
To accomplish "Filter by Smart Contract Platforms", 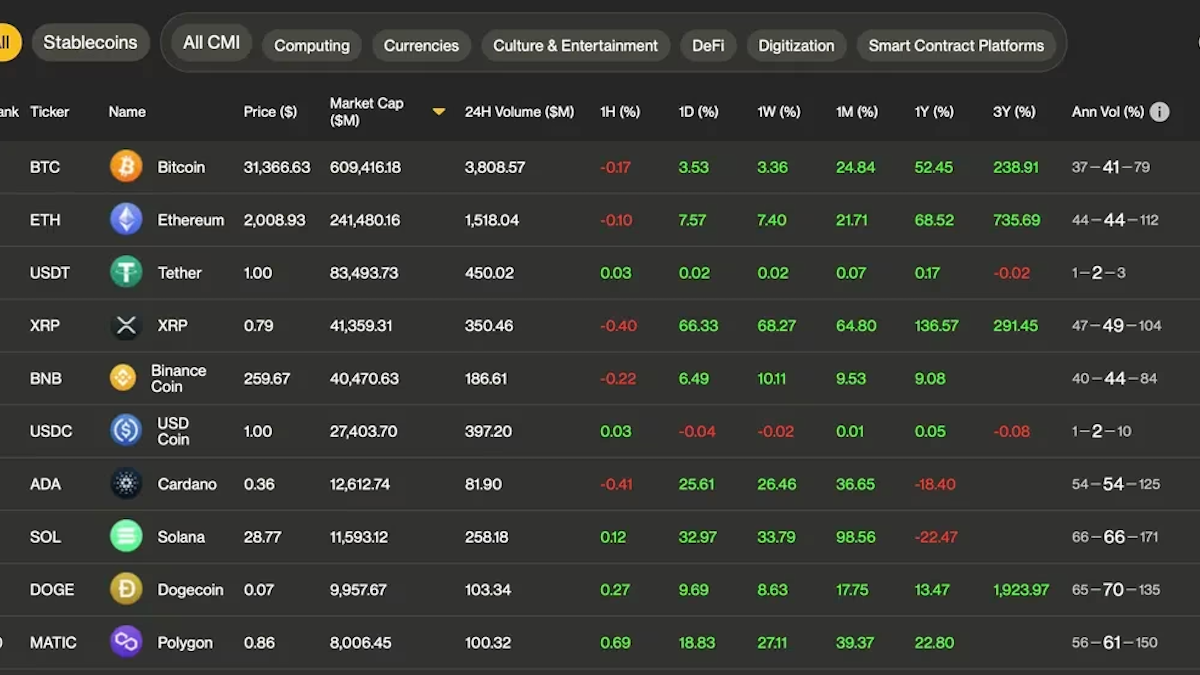I will tap(956, 45).
